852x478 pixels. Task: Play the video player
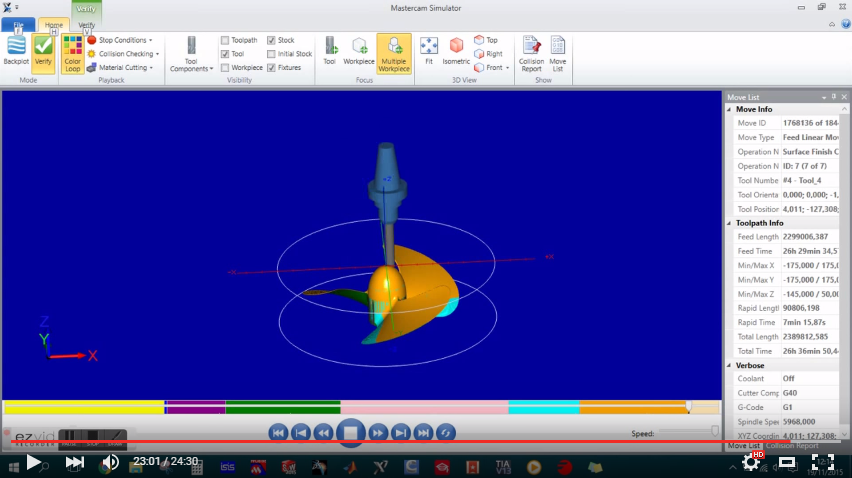pyautogui.click(x=33, y=462)
